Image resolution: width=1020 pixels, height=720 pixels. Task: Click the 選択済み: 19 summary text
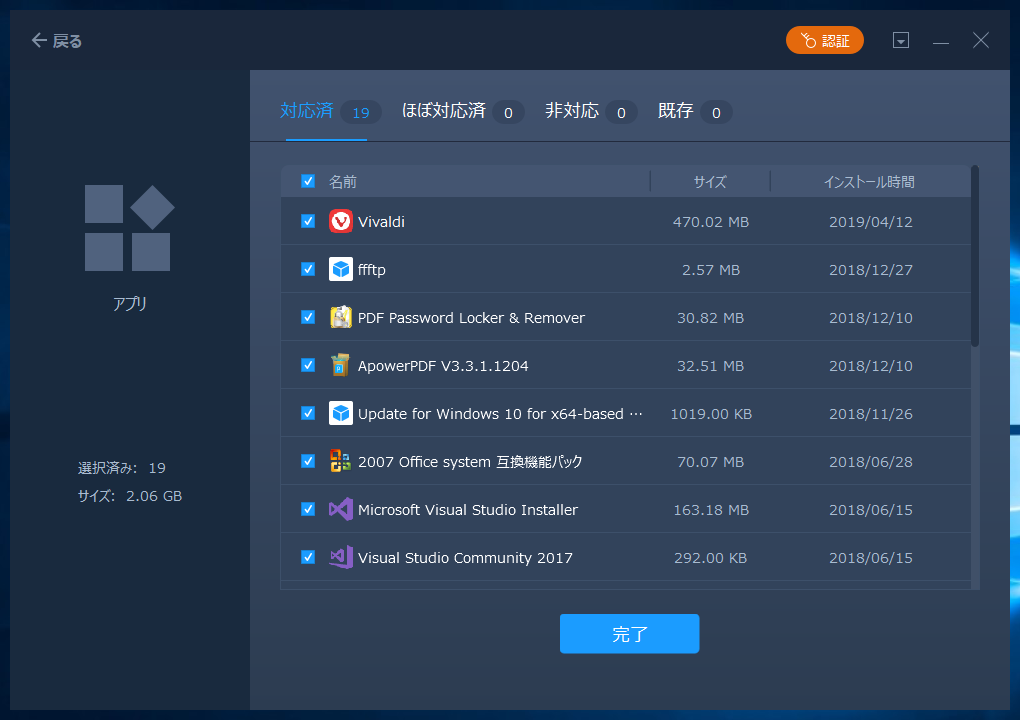[122, 468]
